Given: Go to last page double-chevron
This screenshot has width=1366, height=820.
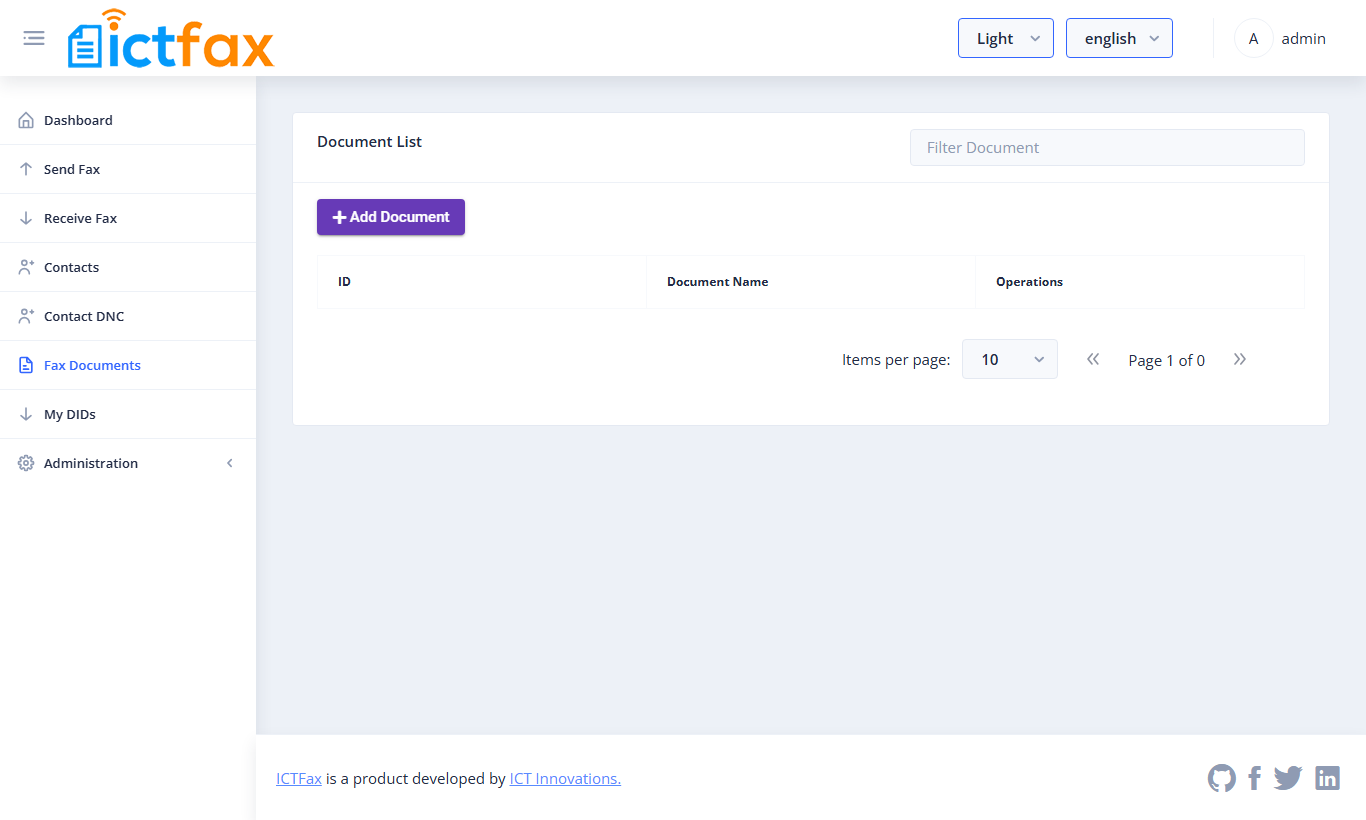Looking at the screenshot, I should click(x=1240, y=359).
